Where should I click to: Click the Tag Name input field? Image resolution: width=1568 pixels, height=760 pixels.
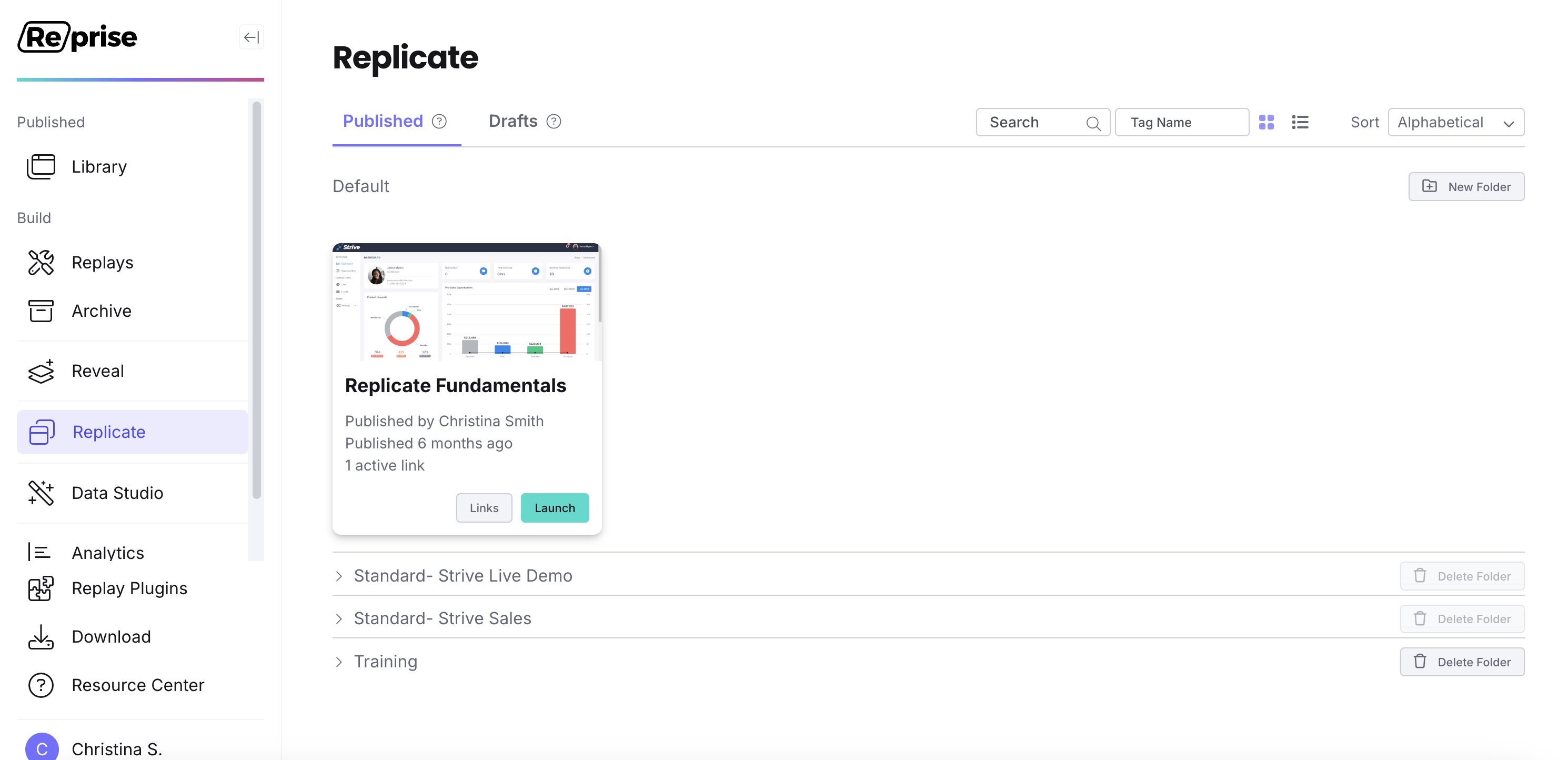tap(1181, 123)
